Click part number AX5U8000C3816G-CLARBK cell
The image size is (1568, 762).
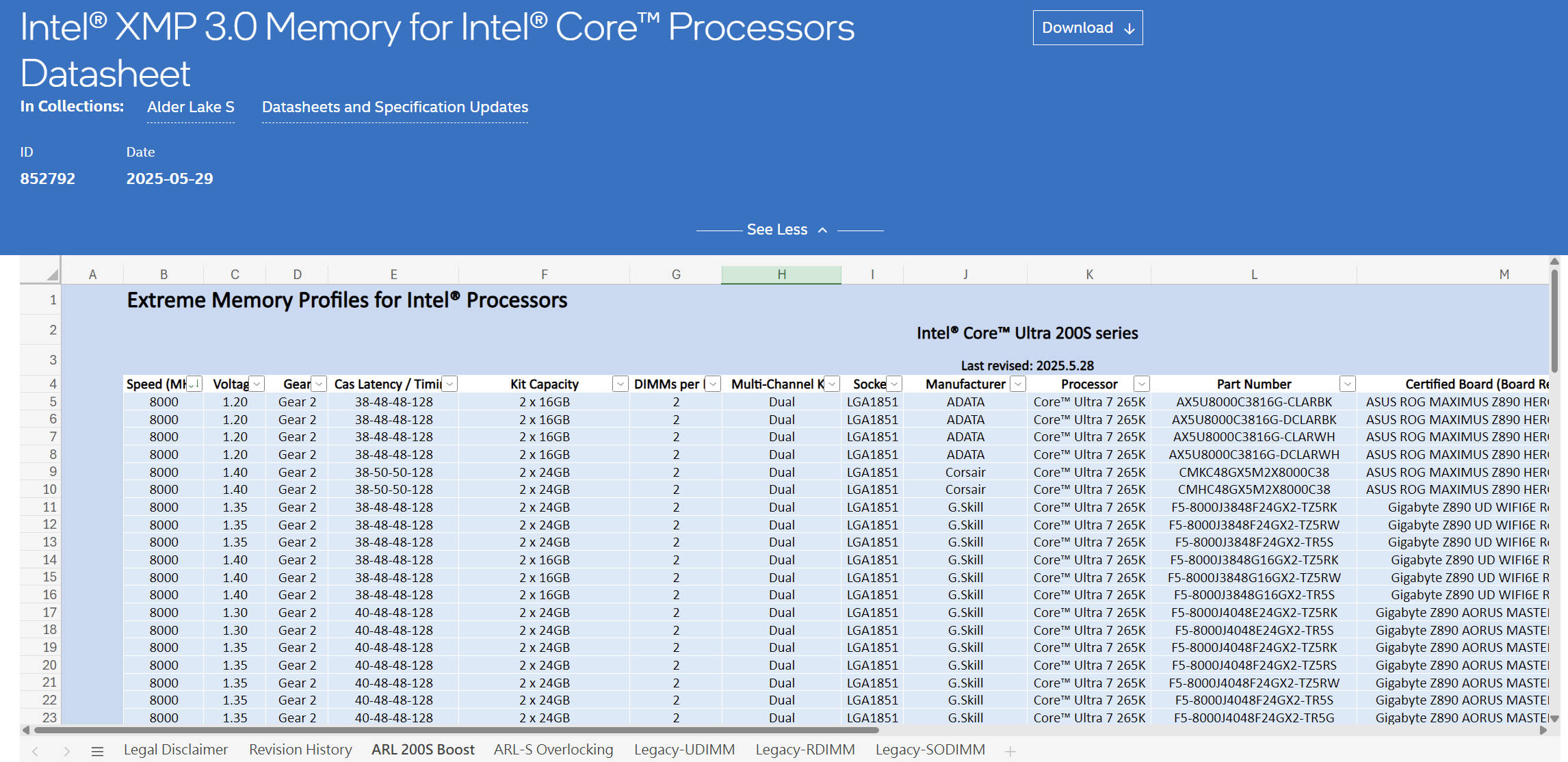(x=1254, y=402)
